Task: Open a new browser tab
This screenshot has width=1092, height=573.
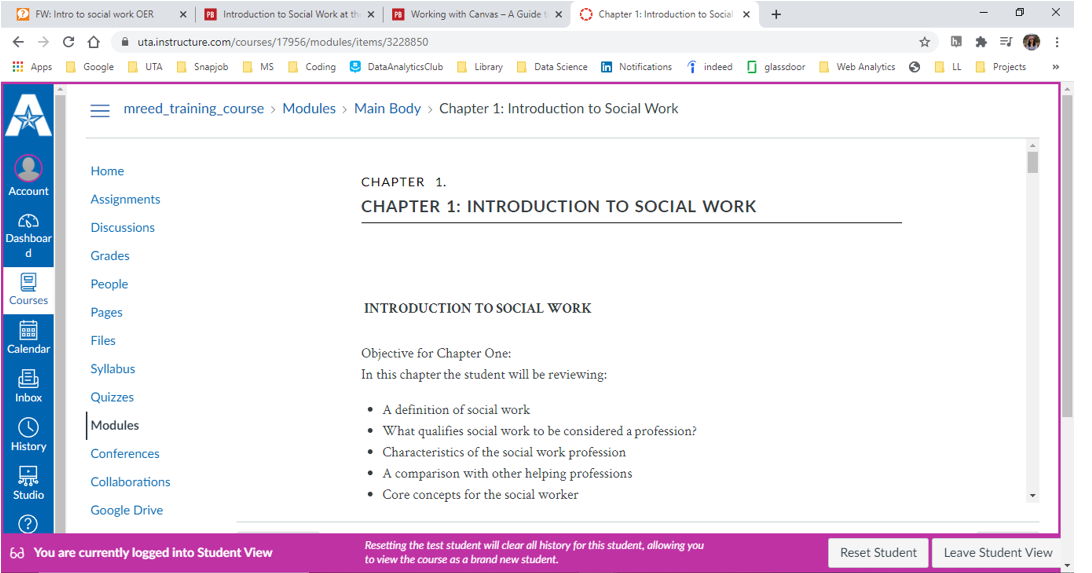Action: 776,14
